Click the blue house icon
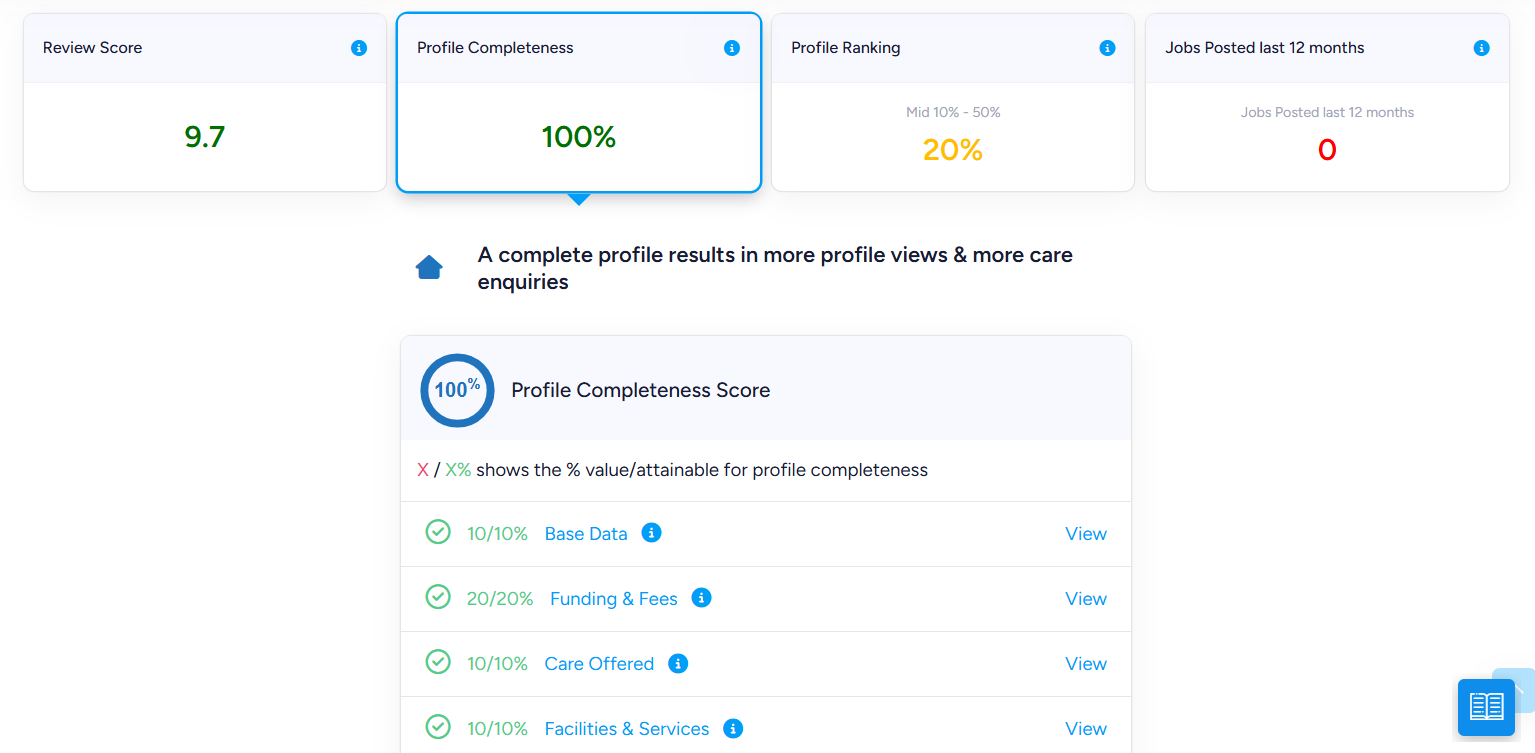1535x753 pixels. pyautogui.click(x=429, y=268)
